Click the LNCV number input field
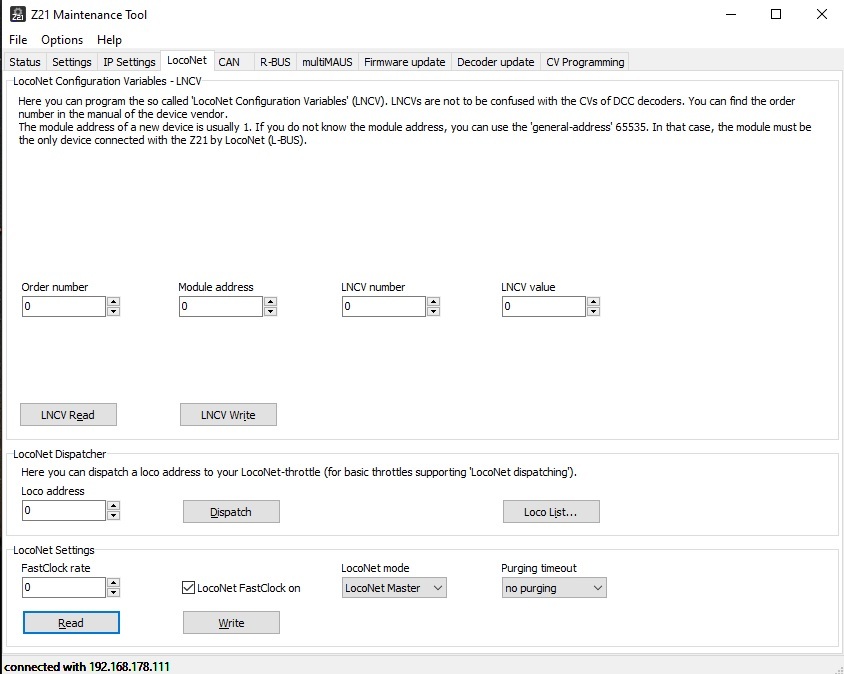 (384, 306)
